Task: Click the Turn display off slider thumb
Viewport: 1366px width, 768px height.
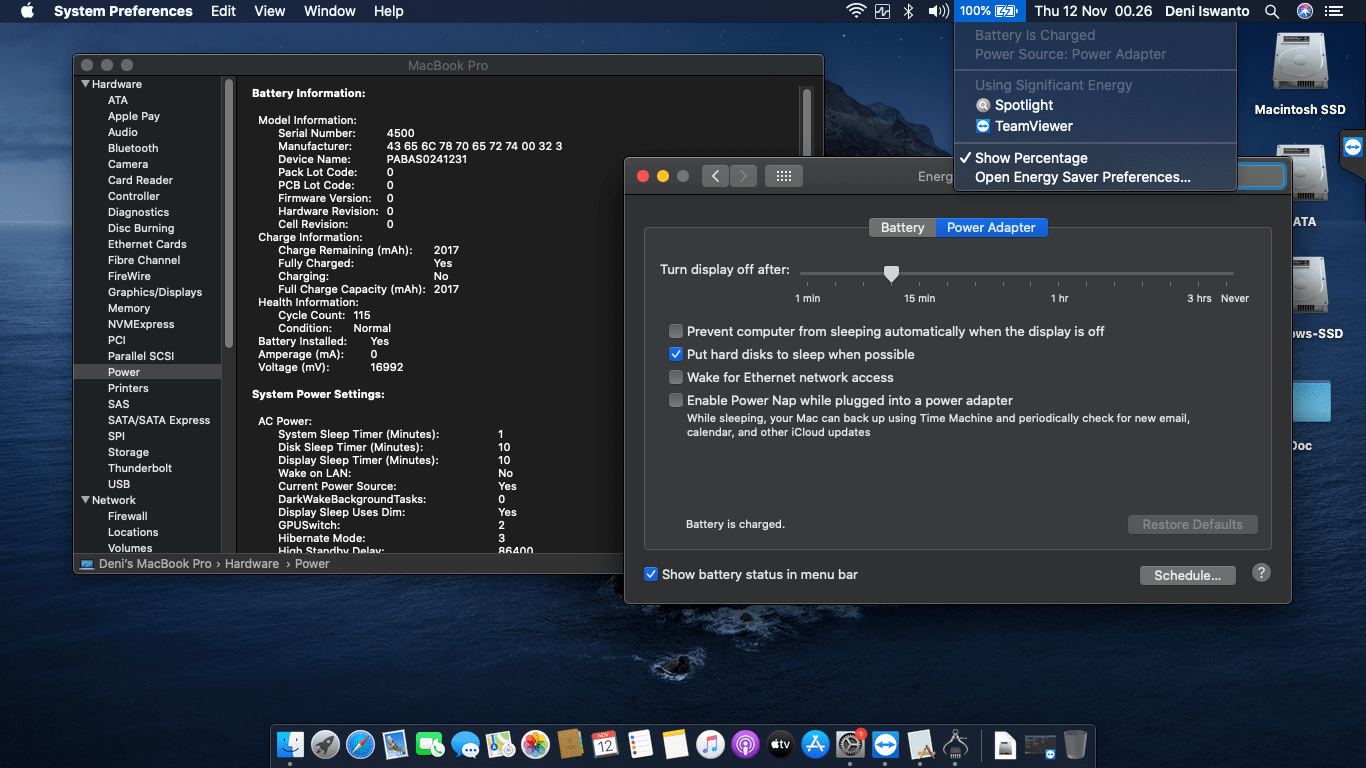Action: (891, 273)
